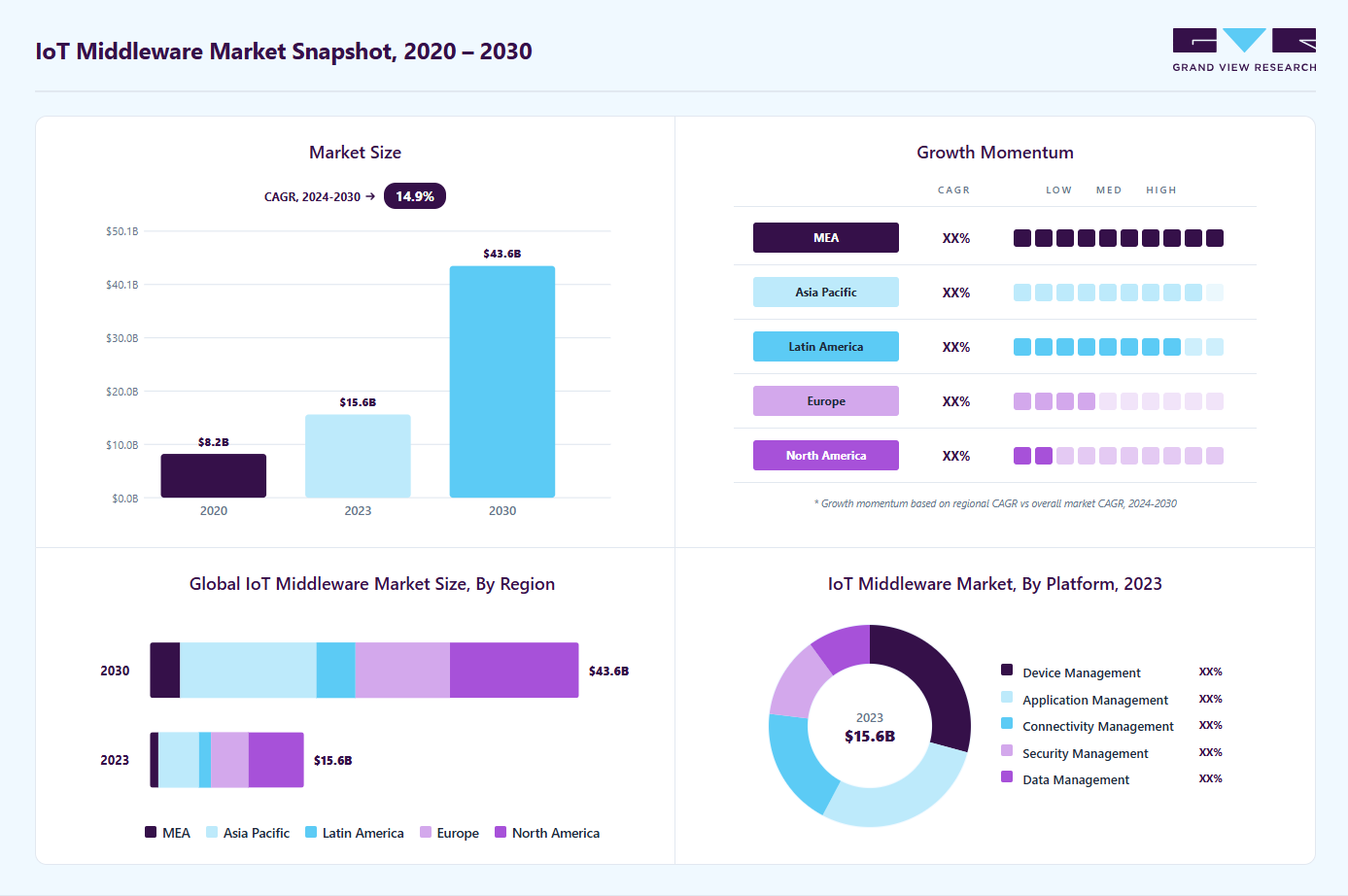
Task: Select the 2020 bar valued $8.2B
Action: click(x=214, y=476)
